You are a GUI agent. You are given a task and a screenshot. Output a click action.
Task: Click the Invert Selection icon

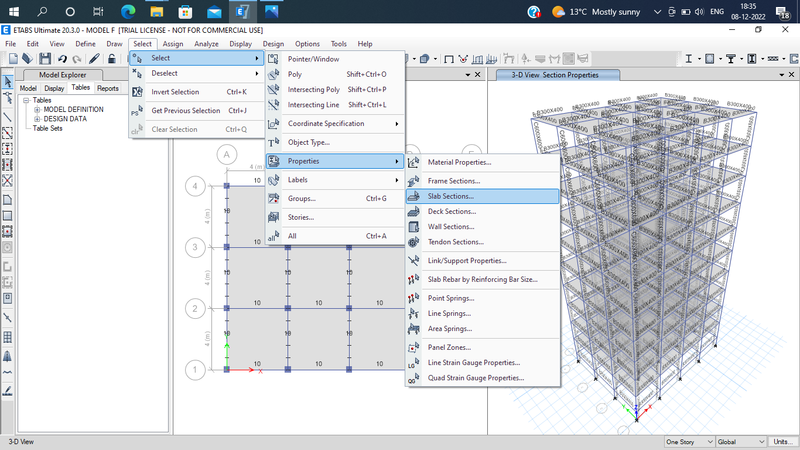[x=137, y=92]
